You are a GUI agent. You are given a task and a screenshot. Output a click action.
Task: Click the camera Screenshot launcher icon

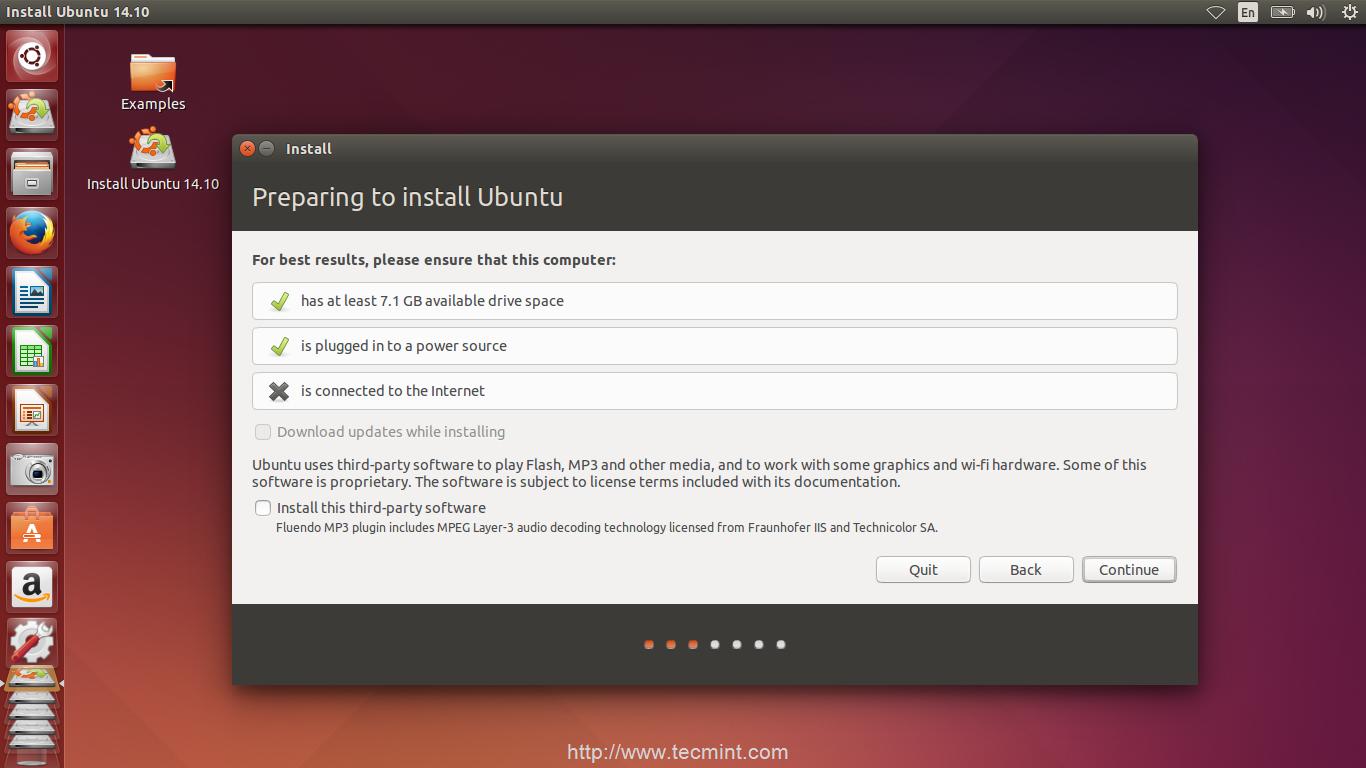32,468
